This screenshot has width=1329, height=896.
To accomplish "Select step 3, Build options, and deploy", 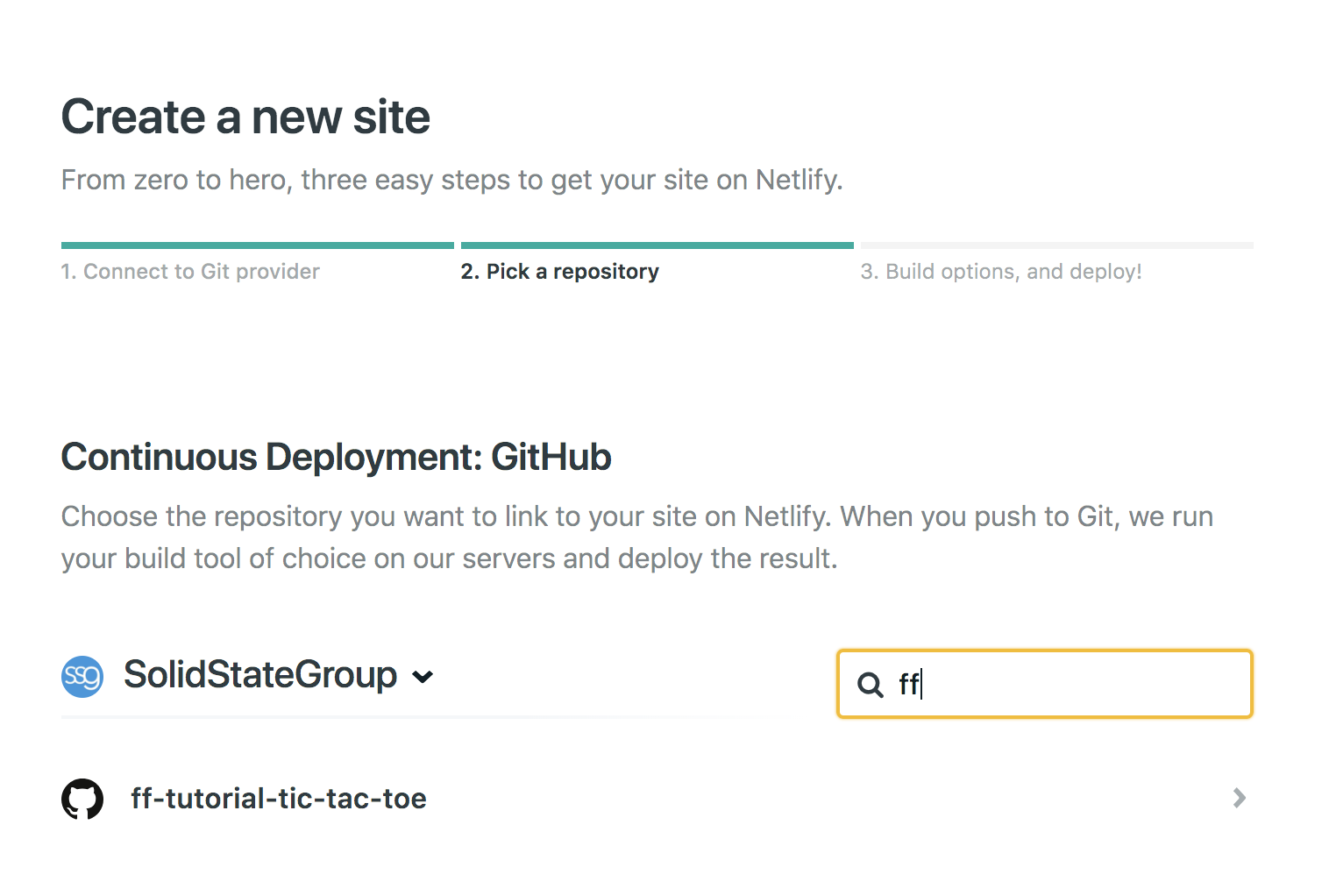I will tap(1003, 271).
